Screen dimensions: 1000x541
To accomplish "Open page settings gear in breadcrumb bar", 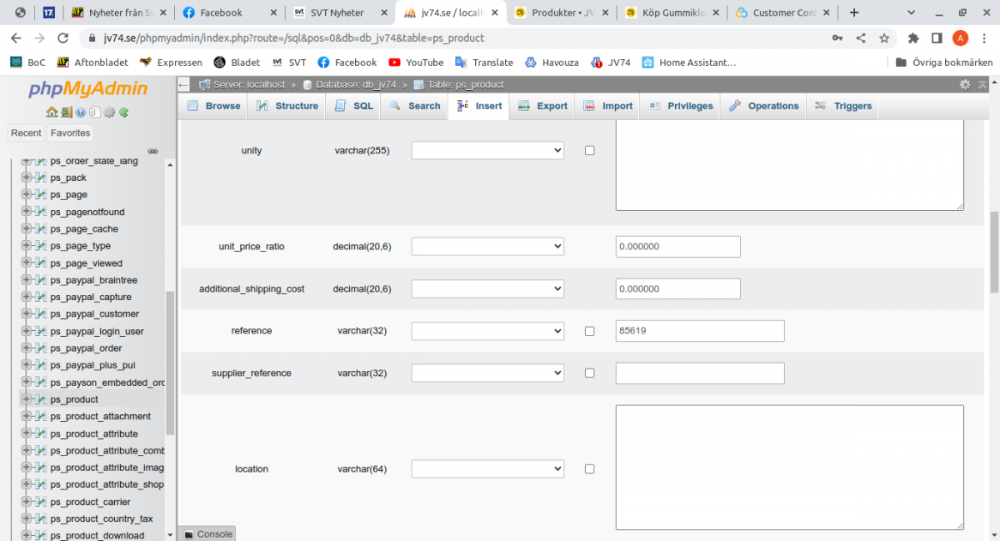I will (965, 84).
